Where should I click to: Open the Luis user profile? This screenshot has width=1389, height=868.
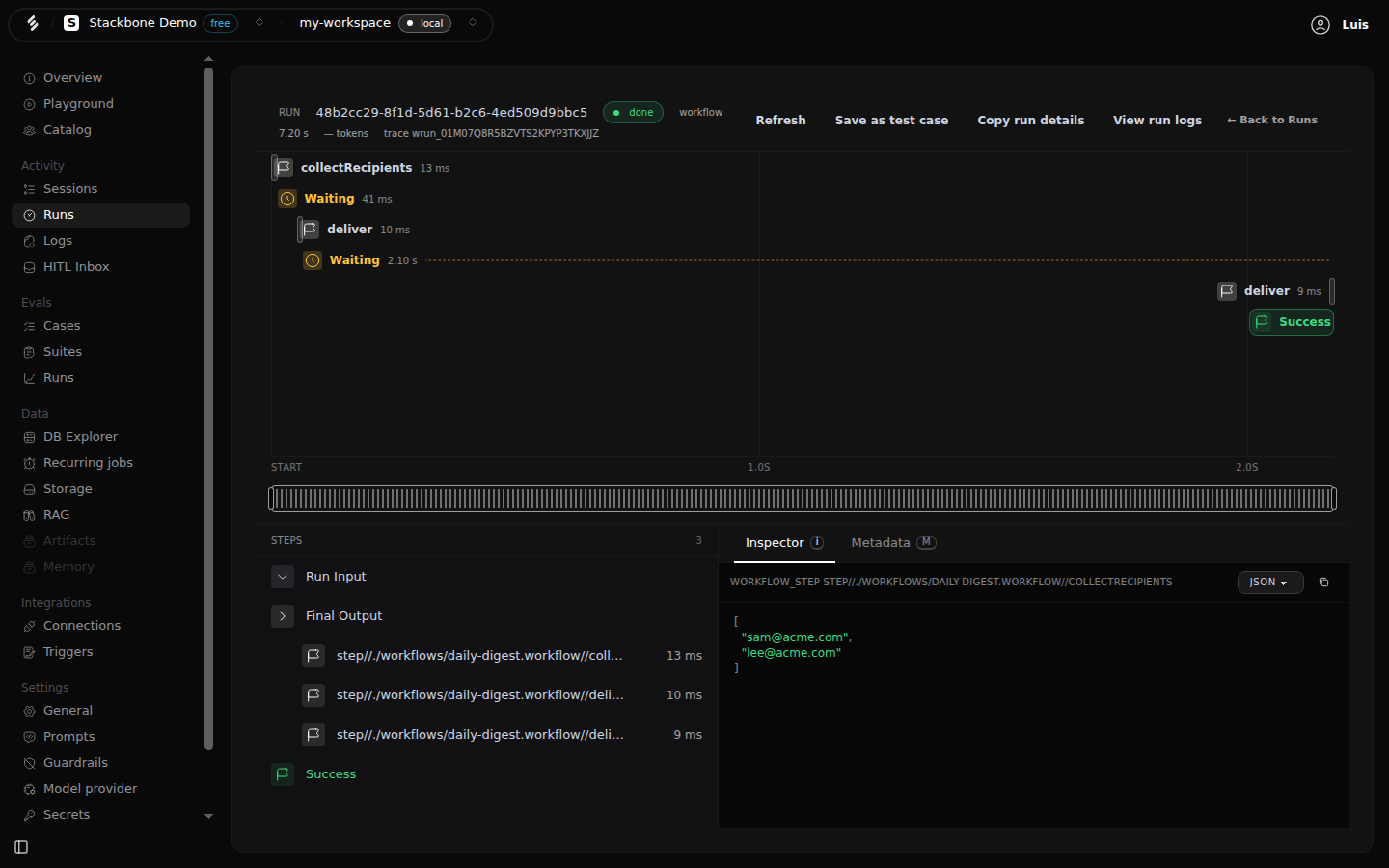click(1340, 25)
